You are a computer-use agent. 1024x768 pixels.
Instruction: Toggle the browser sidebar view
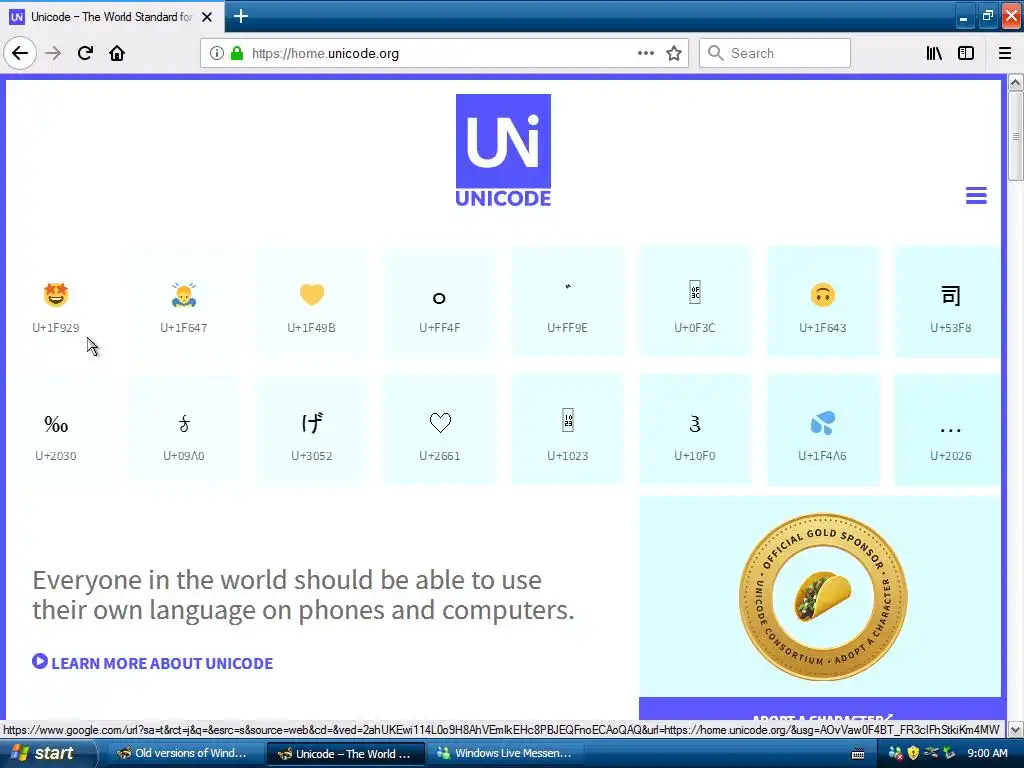(x=966, y=53)
